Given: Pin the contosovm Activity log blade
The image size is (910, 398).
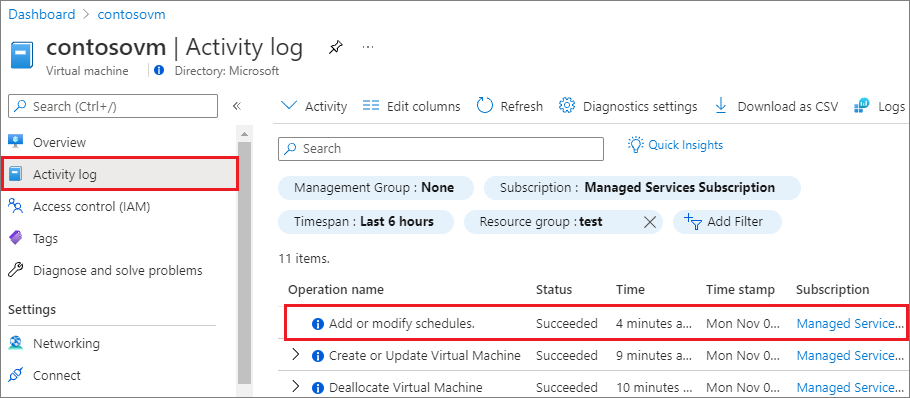Looking at the screenshot, I should tap(335, 48).
